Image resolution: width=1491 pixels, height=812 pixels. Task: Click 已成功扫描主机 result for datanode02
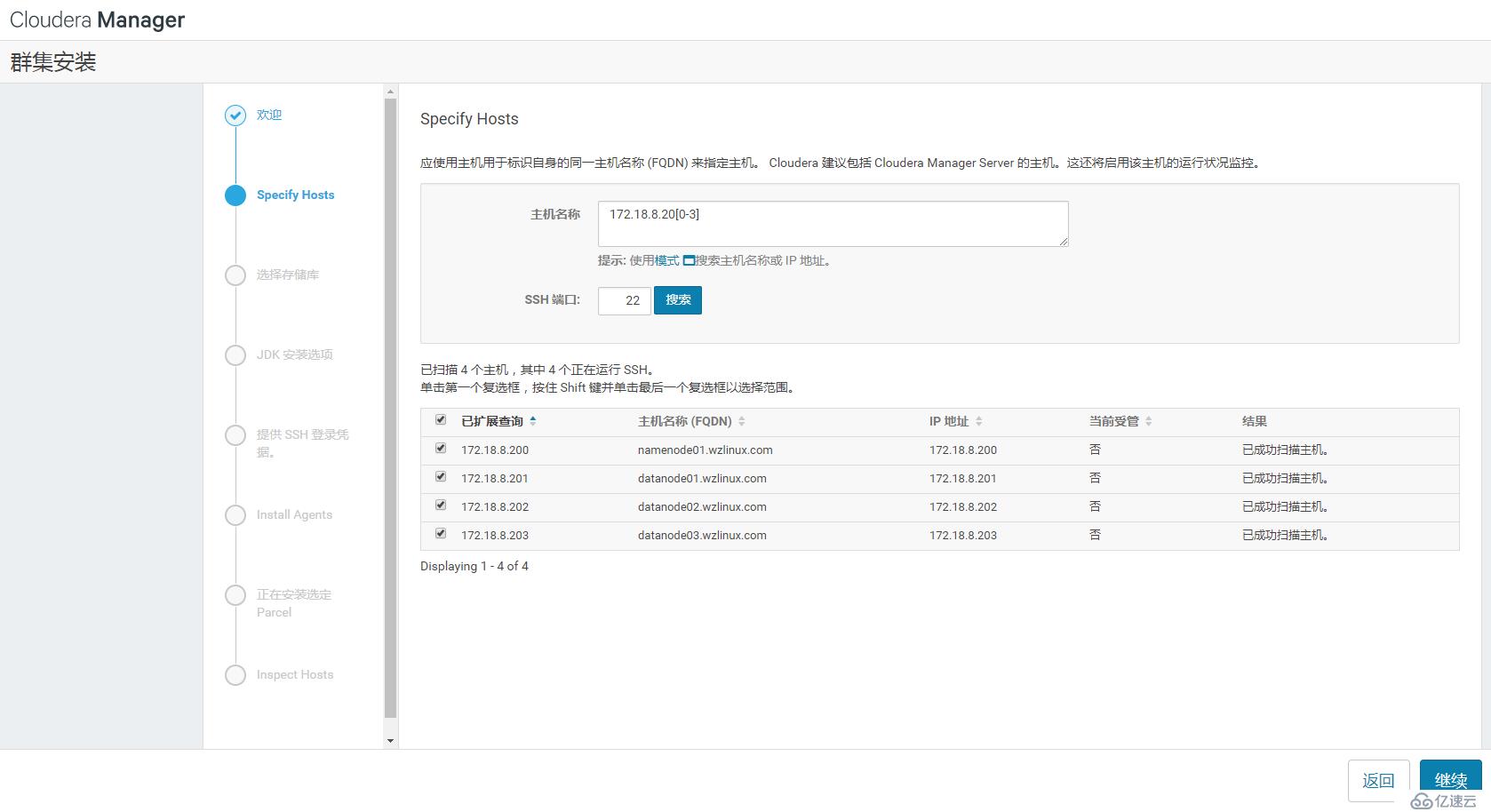[1285, 507]
